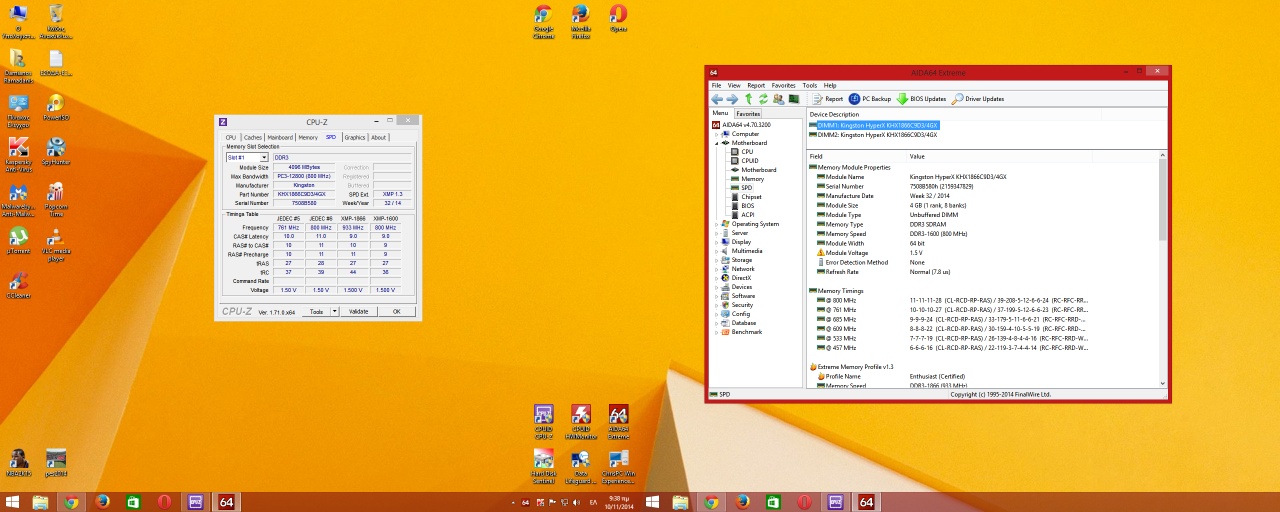
Task: Open the View menu in AIDA64
Action: coord(734,85)
